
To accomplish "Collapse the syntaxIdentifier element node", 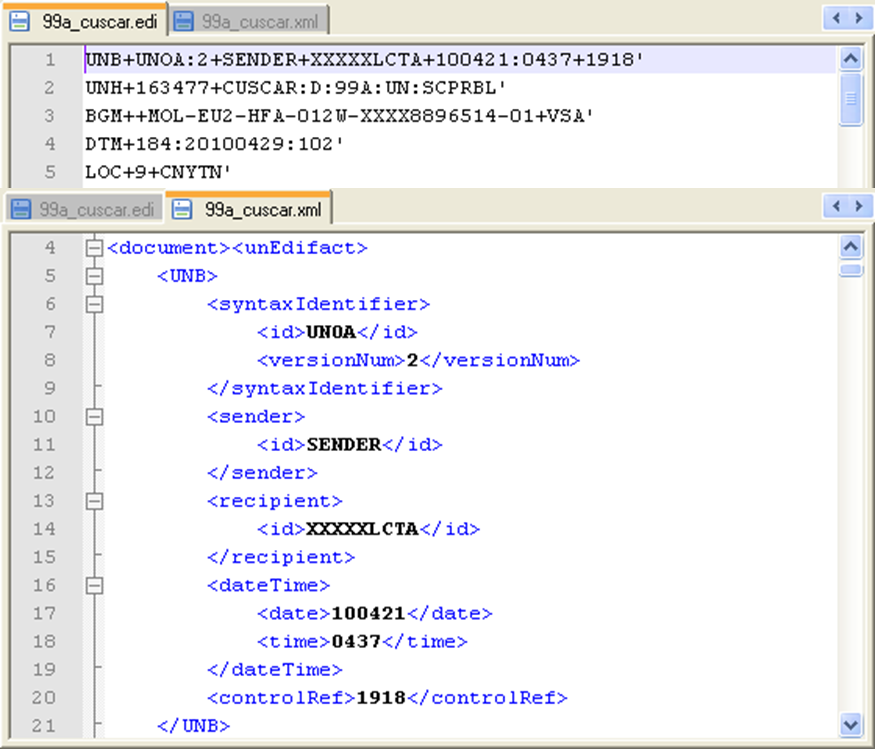I will click(93, 304).
